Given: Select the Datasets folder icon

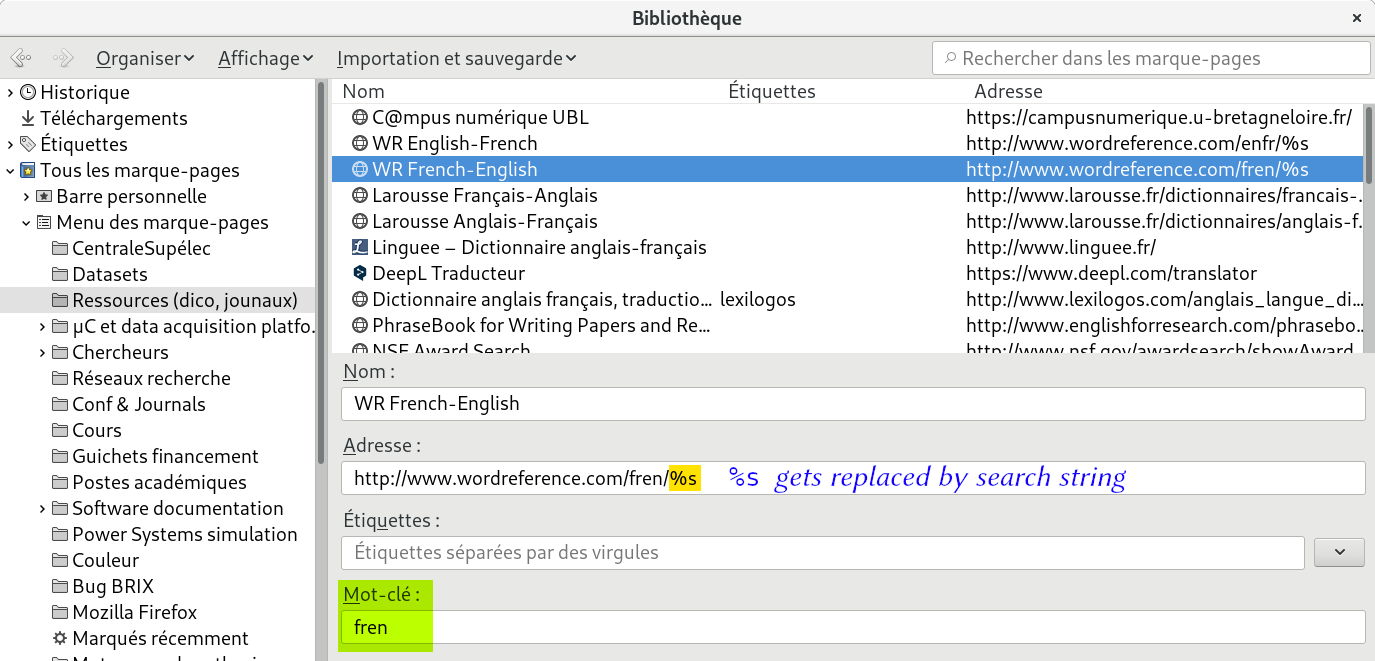Looking at the screenshot, I should [x=60, y=274].
